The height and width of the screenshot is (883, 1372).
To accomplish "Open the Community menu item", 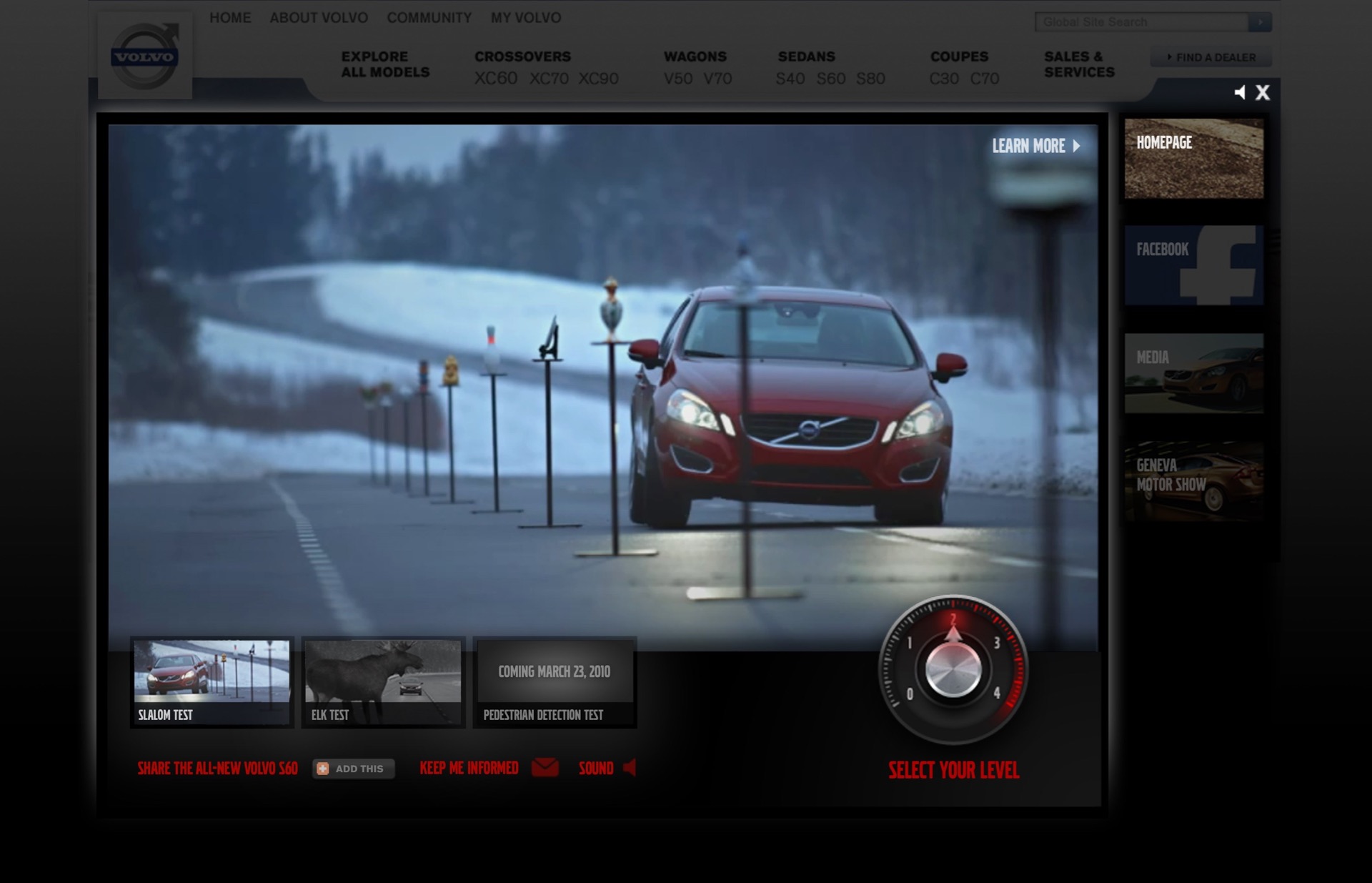I will pos(429,18).
